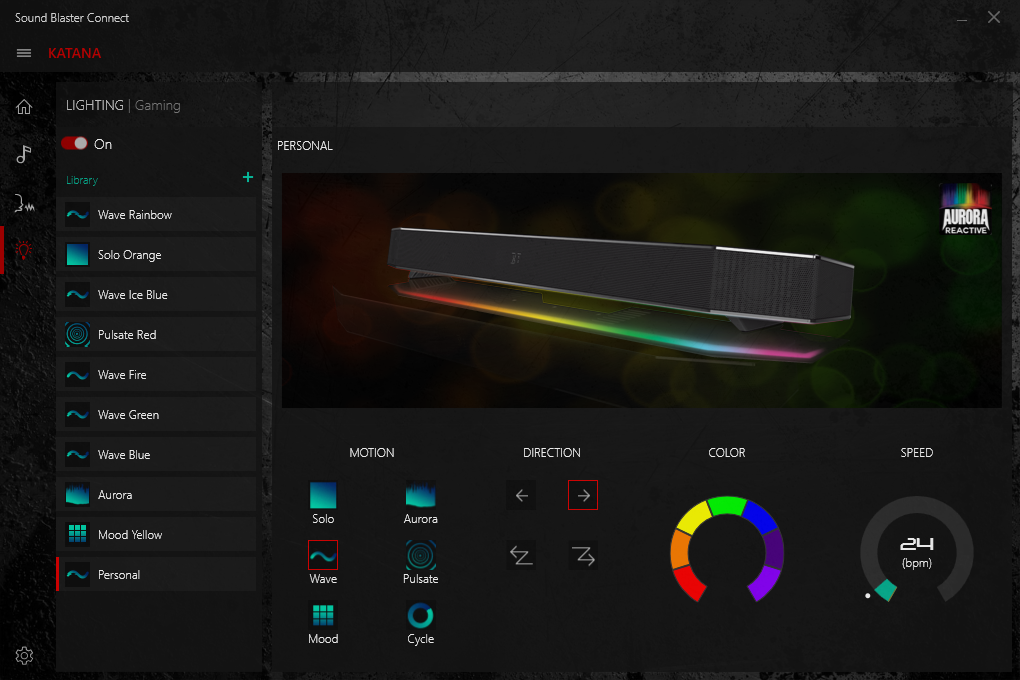
Task: Add a new lighting profile with plus
Action: [248, 177]
